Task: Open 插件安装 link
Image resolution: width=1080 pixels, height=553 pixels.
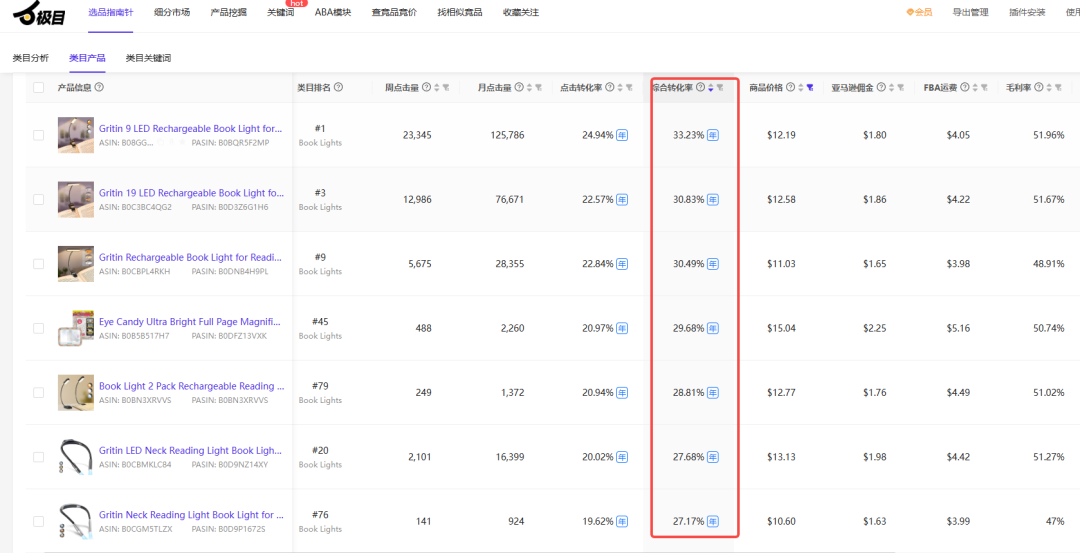Action: pos(1027,12)
